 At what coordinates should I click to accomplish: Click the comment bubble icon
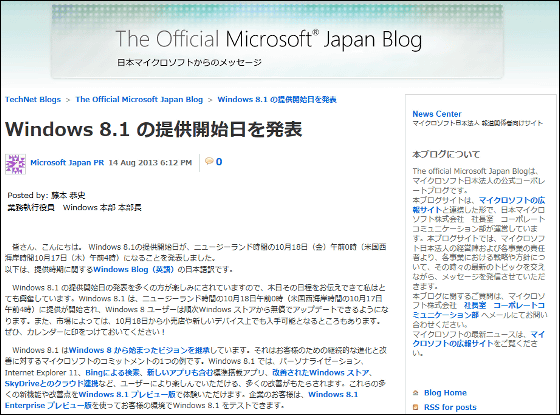pos(209,161)
